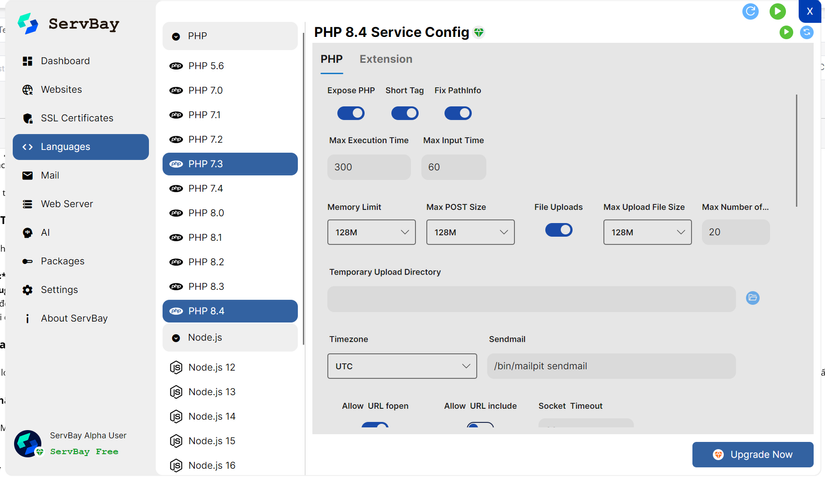825x477 pixels.
Task: Toggle the Allow URL fopen switch
Action: click(375, 425)
